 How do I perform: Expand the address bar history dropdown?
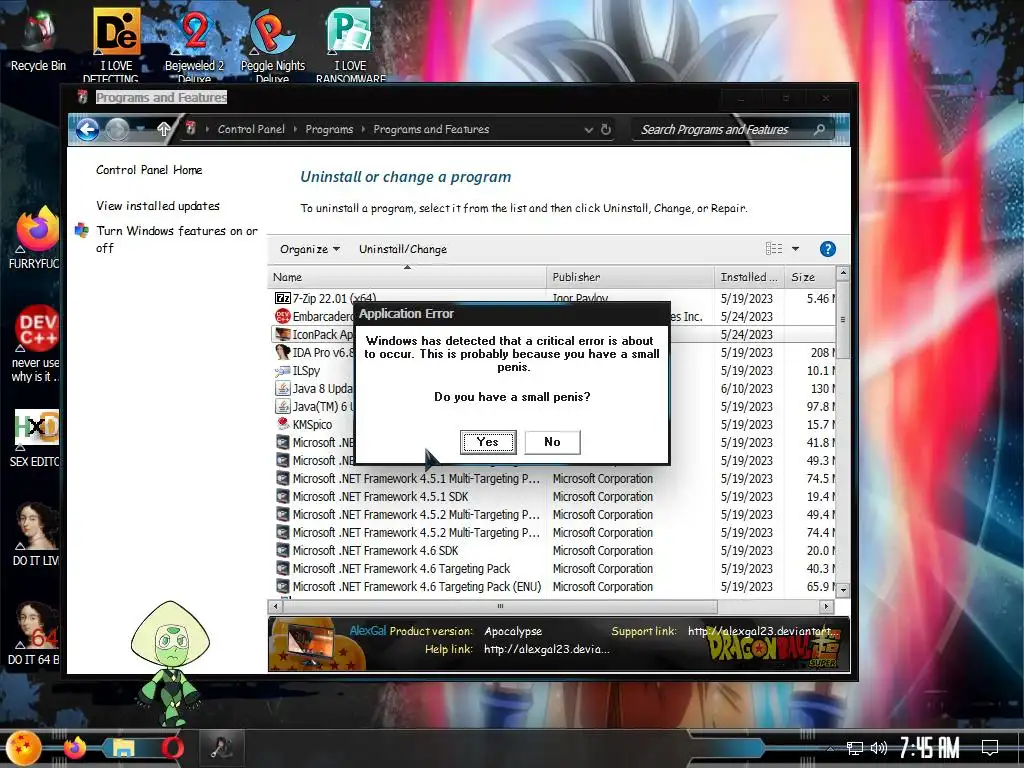pyautogui.click(x=588, y=129)
